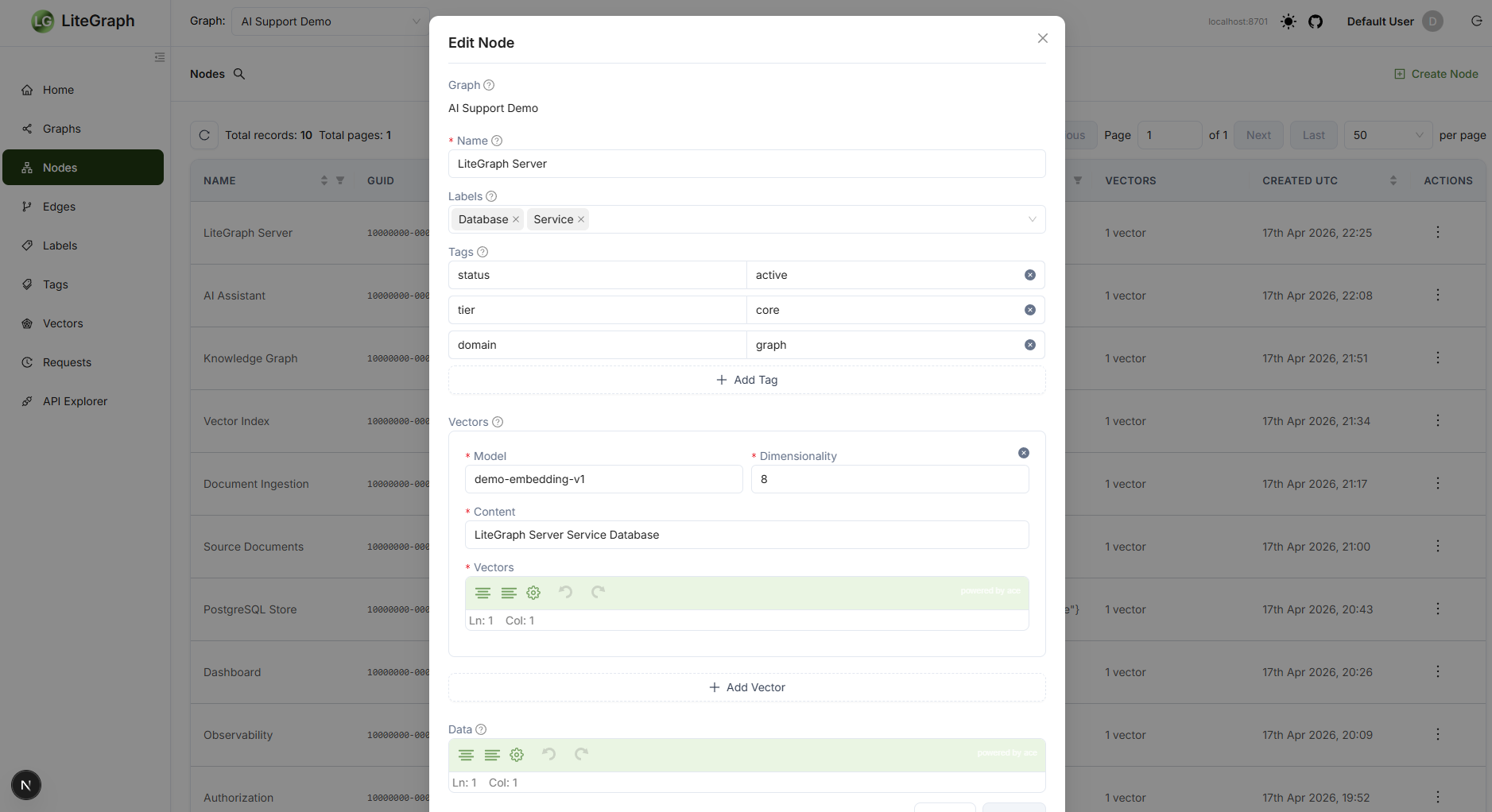The width and height of the screenshot is (1492, 812).
Task: Click the Create Node button
Action: click(1436, 73)
